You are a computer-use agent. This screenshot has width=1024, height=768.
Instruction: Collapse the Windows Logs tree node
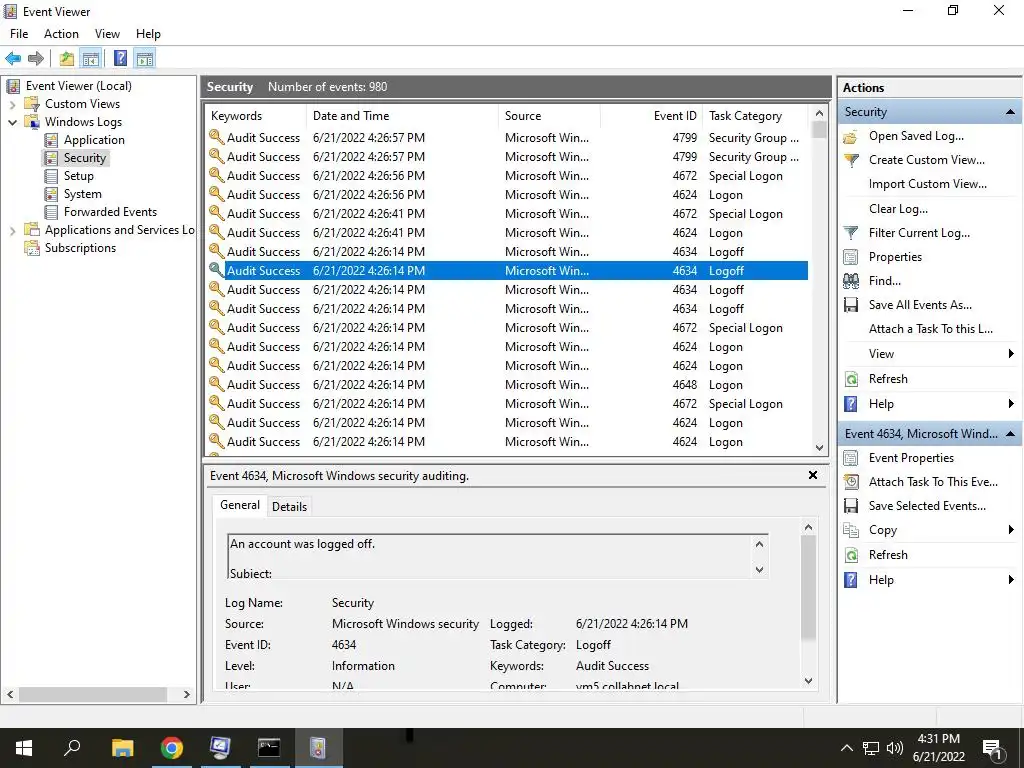click(12, 122)
